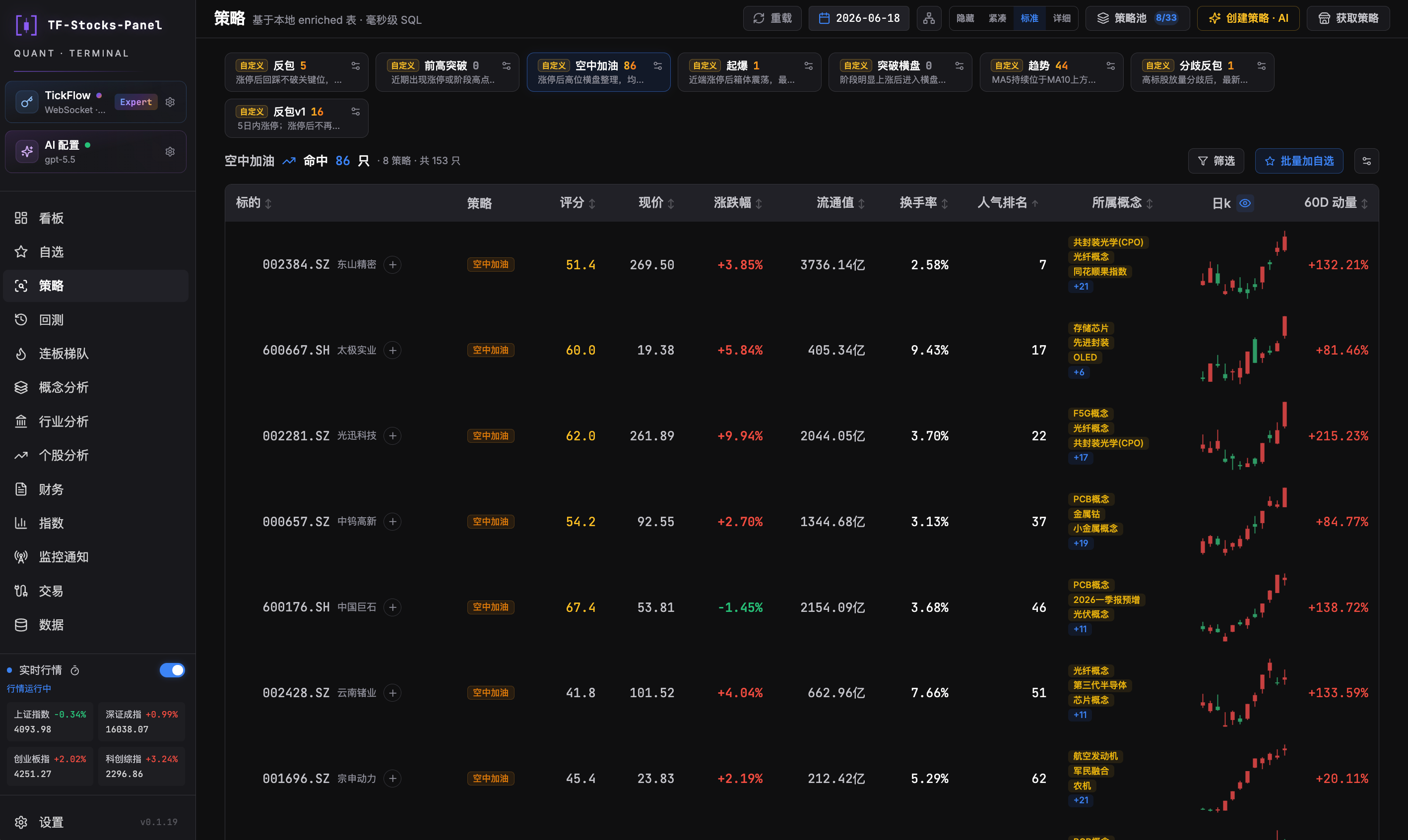Screen dimensions: 1408x840
Task: Sort table by 人气排名 column
Action: click(x=1008, y=203)
